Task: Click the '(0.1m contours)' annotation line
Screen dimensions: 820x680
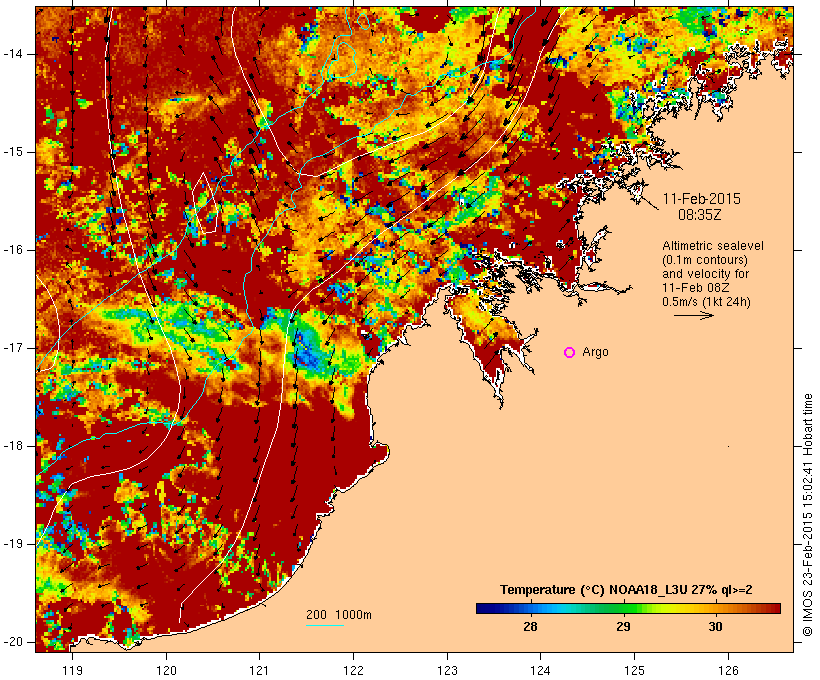Action: 704,260
